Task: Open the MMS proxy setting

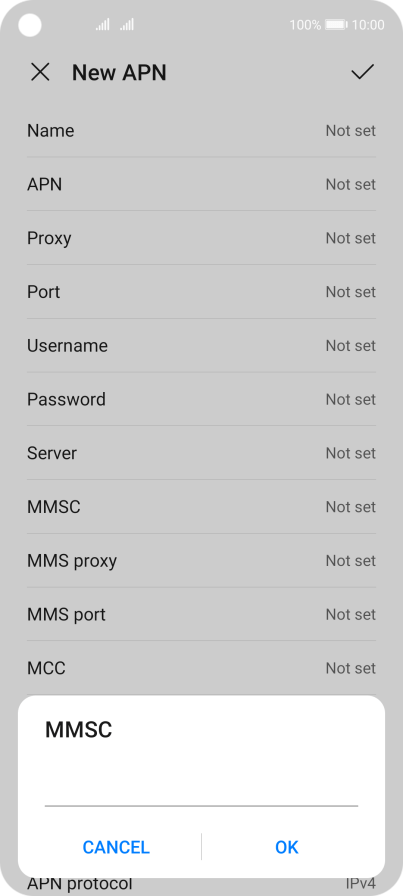Action: [201, 561]
